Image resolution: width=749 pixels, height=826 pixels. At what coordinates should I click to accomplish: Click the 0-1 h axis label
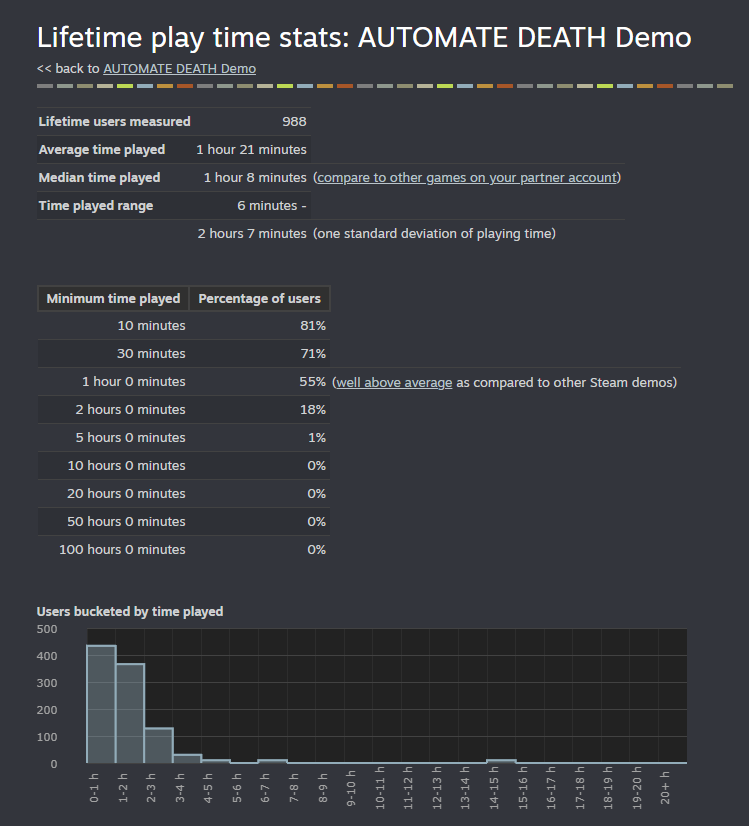[94, 788]
